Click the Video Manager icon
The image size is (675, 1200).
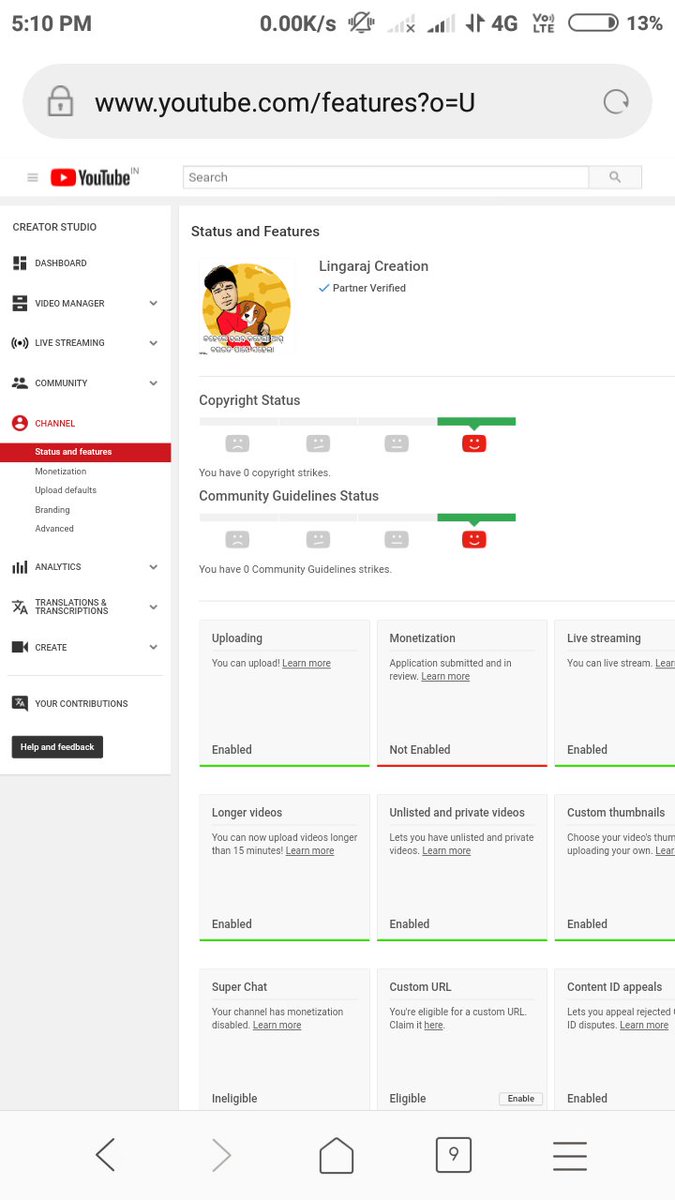pos(19,303)
